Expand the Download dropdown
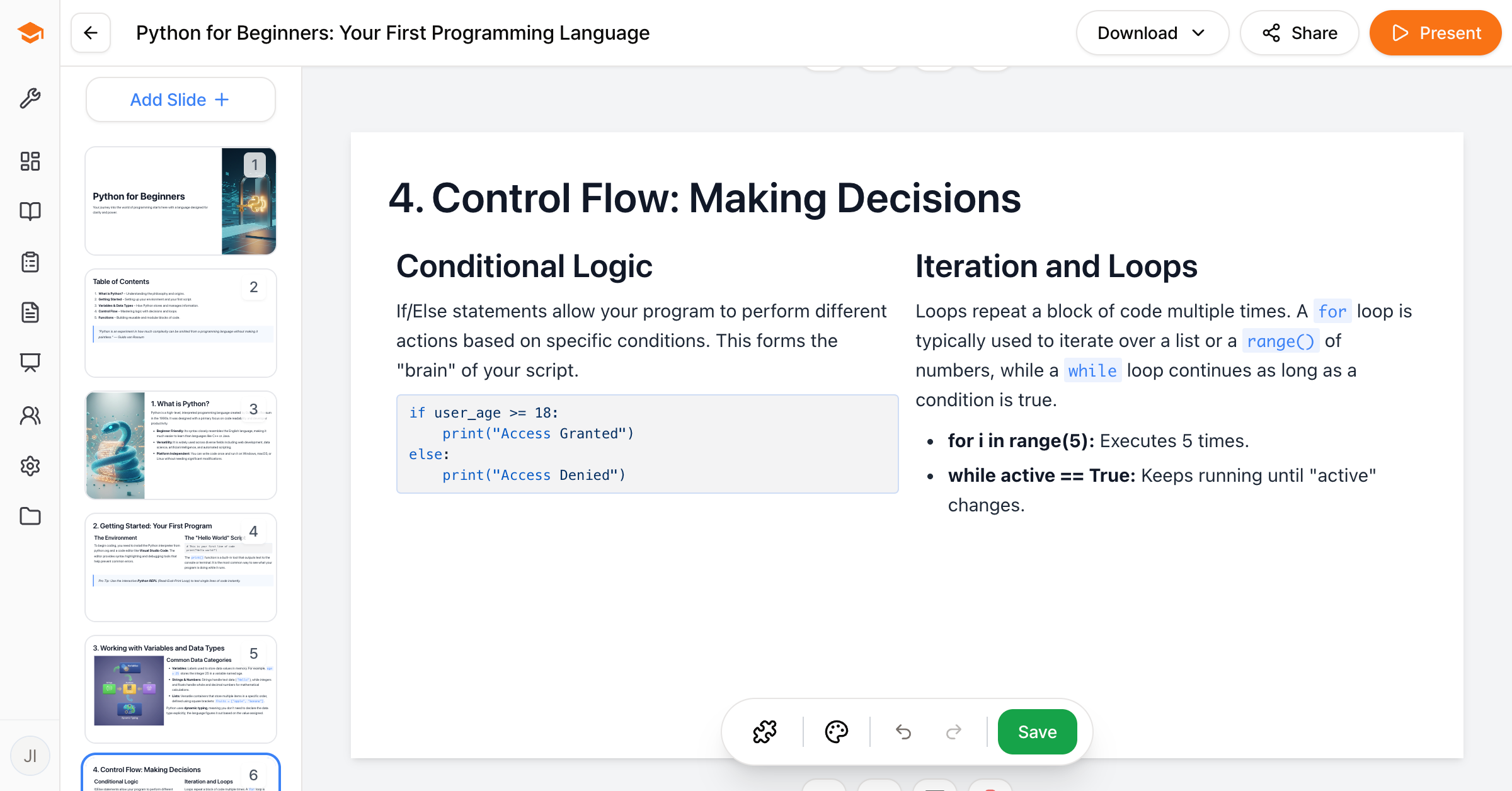Image resolution: width=1512 pixels, height=791 pixels. point(1152,33)
